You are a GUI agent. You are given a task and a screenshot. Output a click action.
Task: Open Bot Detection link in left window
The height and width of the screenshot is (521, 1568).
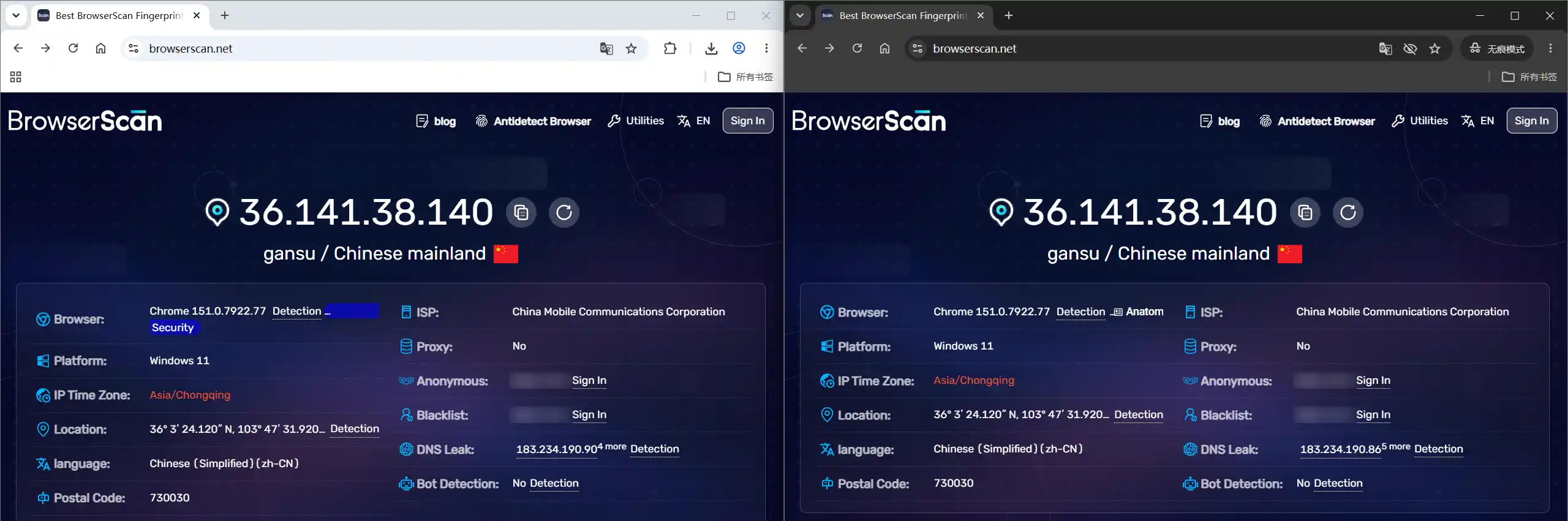pos(554,483)
